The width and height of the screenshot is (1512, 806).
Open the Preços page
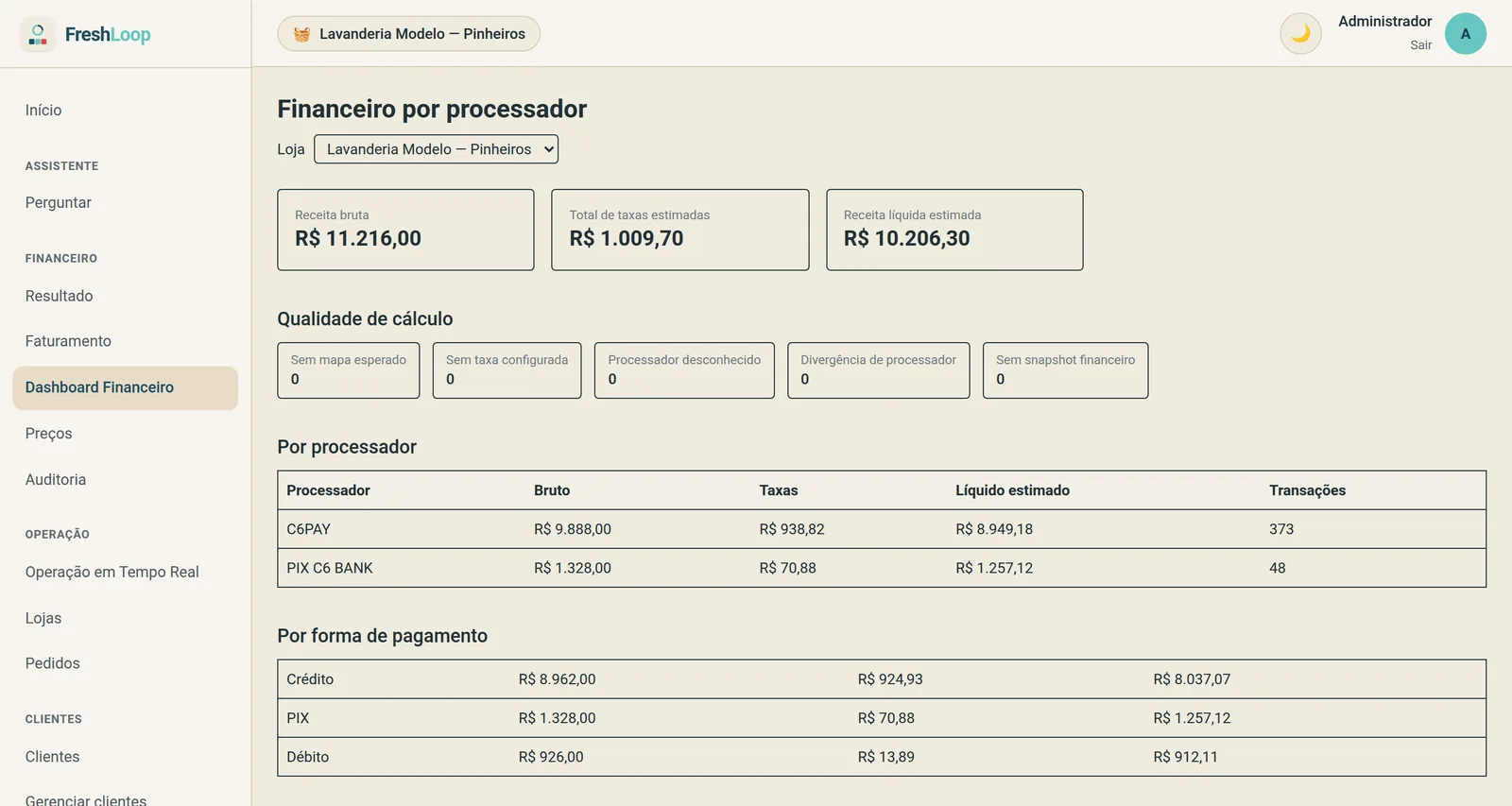pos(49,434)
